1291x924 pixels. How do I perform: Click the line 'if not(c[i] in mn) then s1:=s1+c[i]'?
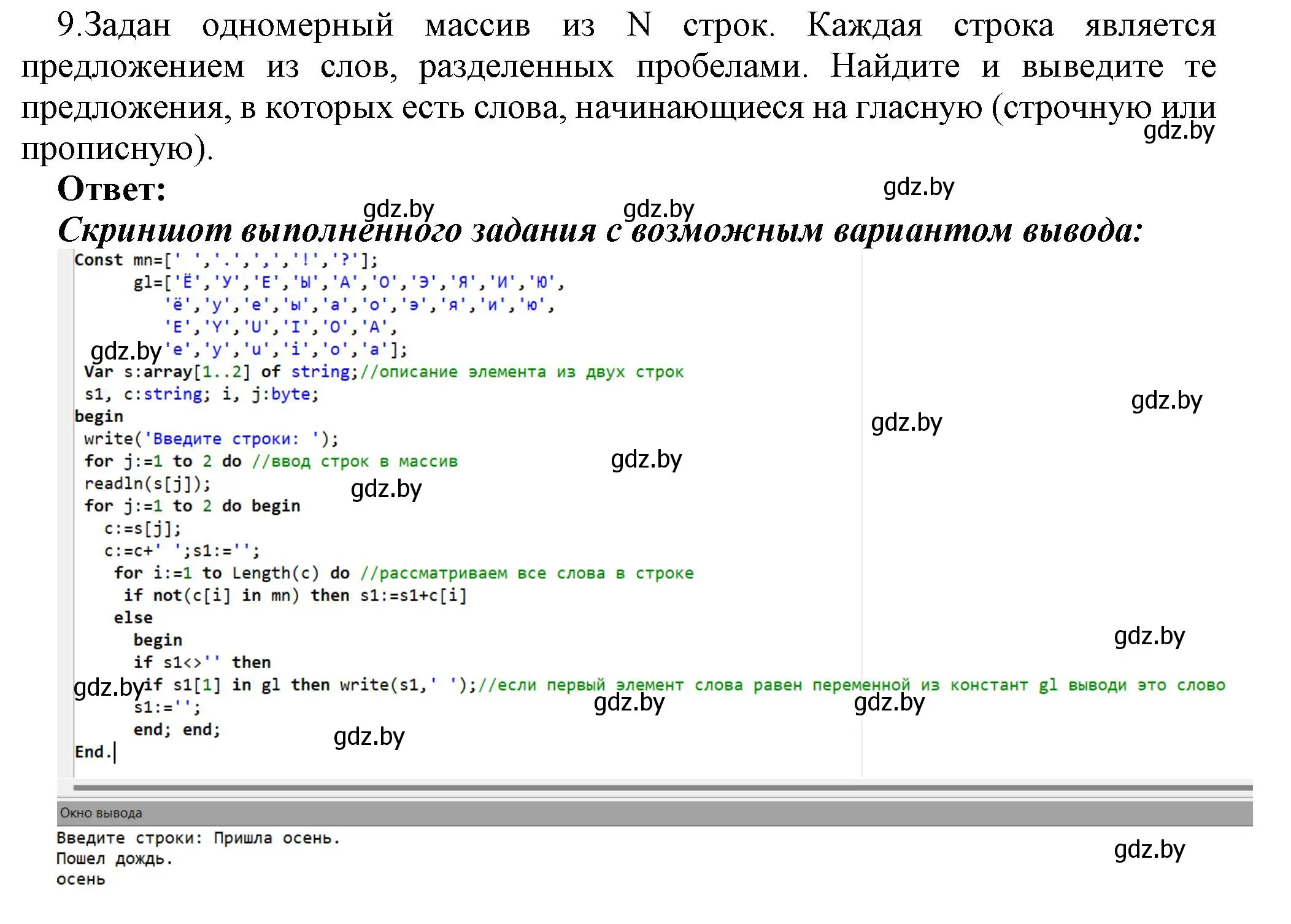[x=295, y=595]
